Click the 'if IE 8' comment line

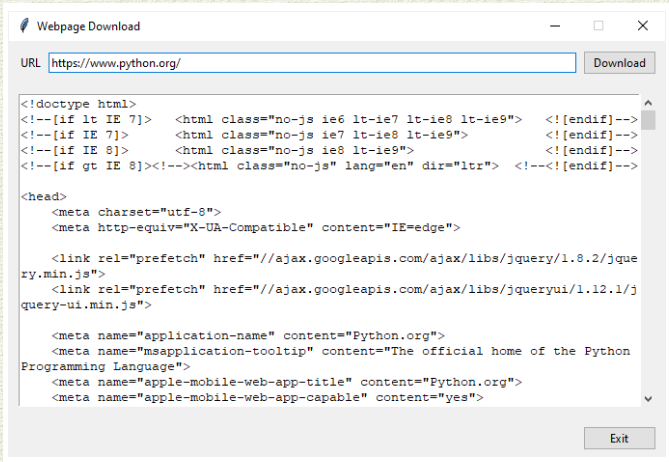(x=329, y=150)
